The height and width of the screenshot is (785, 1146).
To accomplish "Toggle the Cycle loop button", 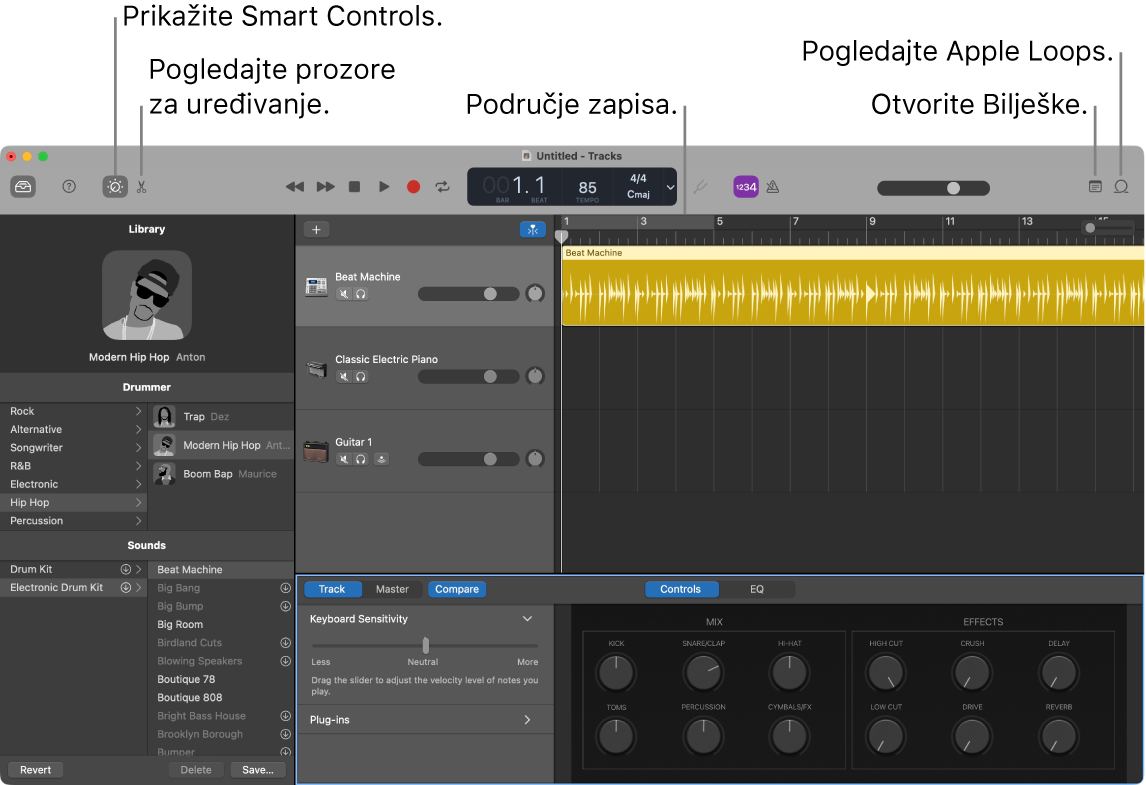I will point(442,187).
